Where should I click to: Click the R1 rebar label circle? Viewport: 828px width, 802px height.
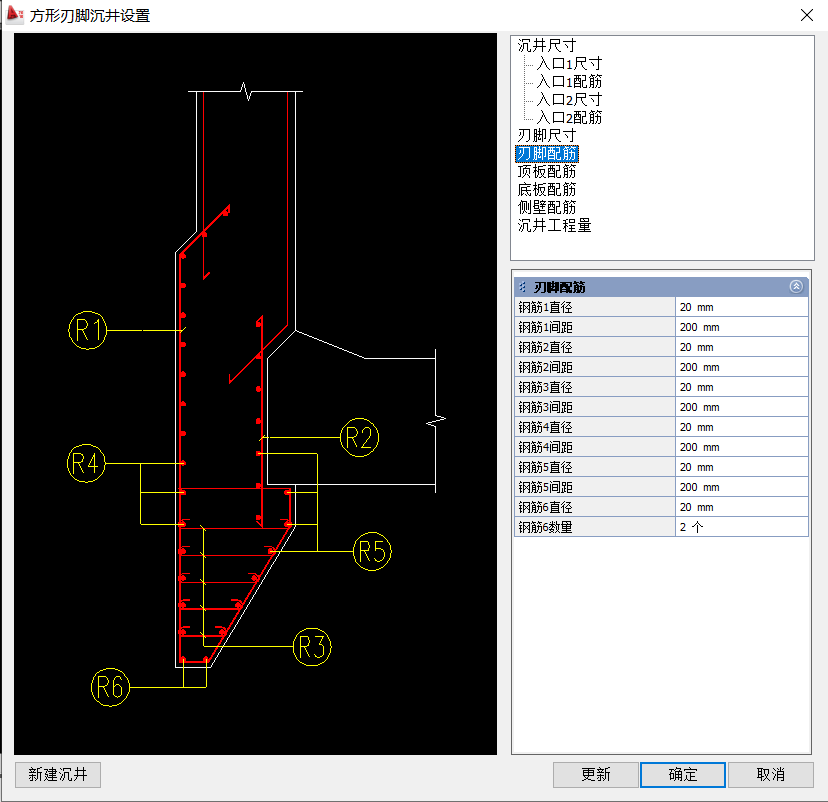[x=88, y=330]
